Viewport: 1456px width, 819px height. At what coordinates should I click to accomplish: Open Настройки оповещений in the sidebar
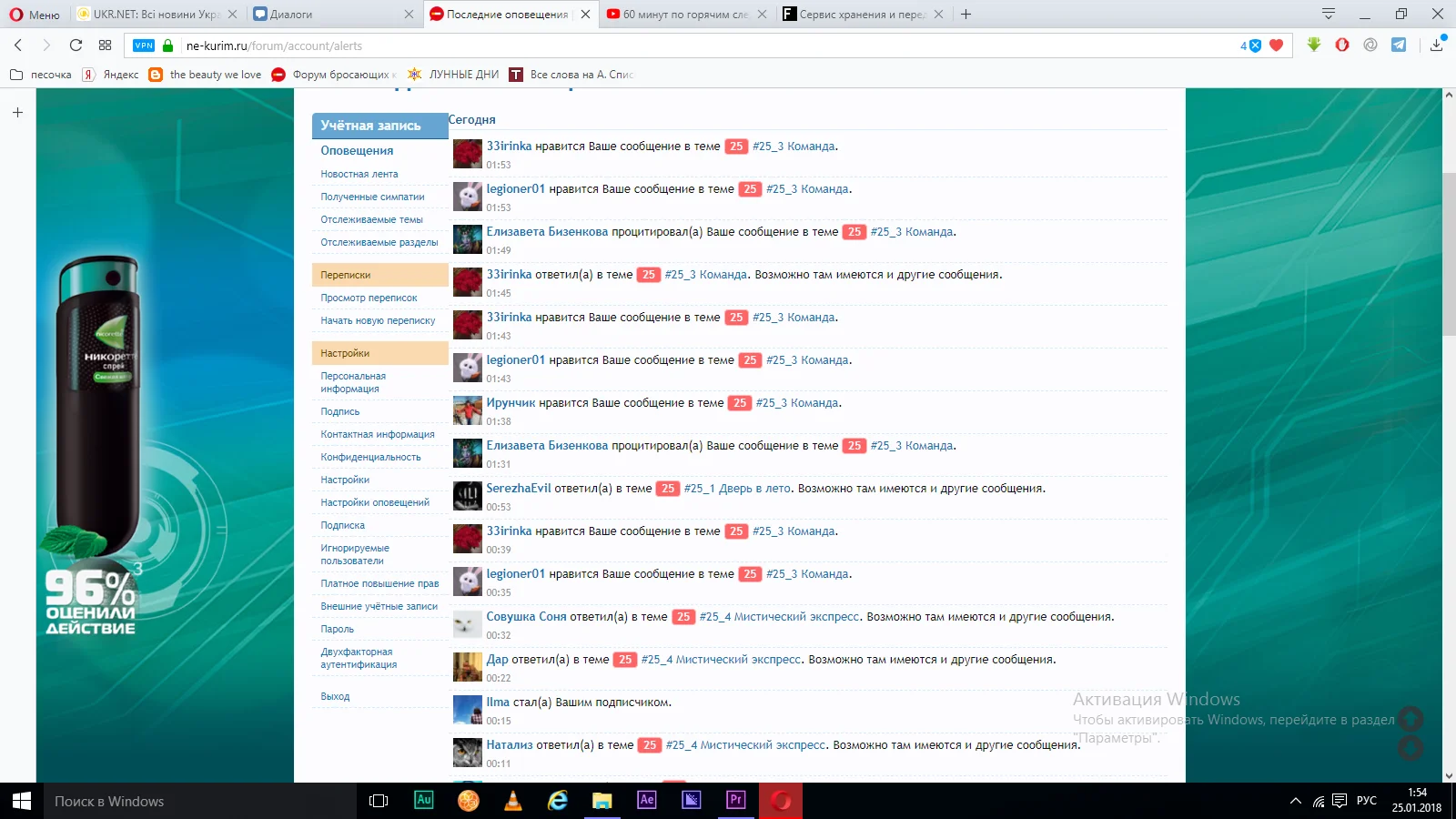[375, 502]
